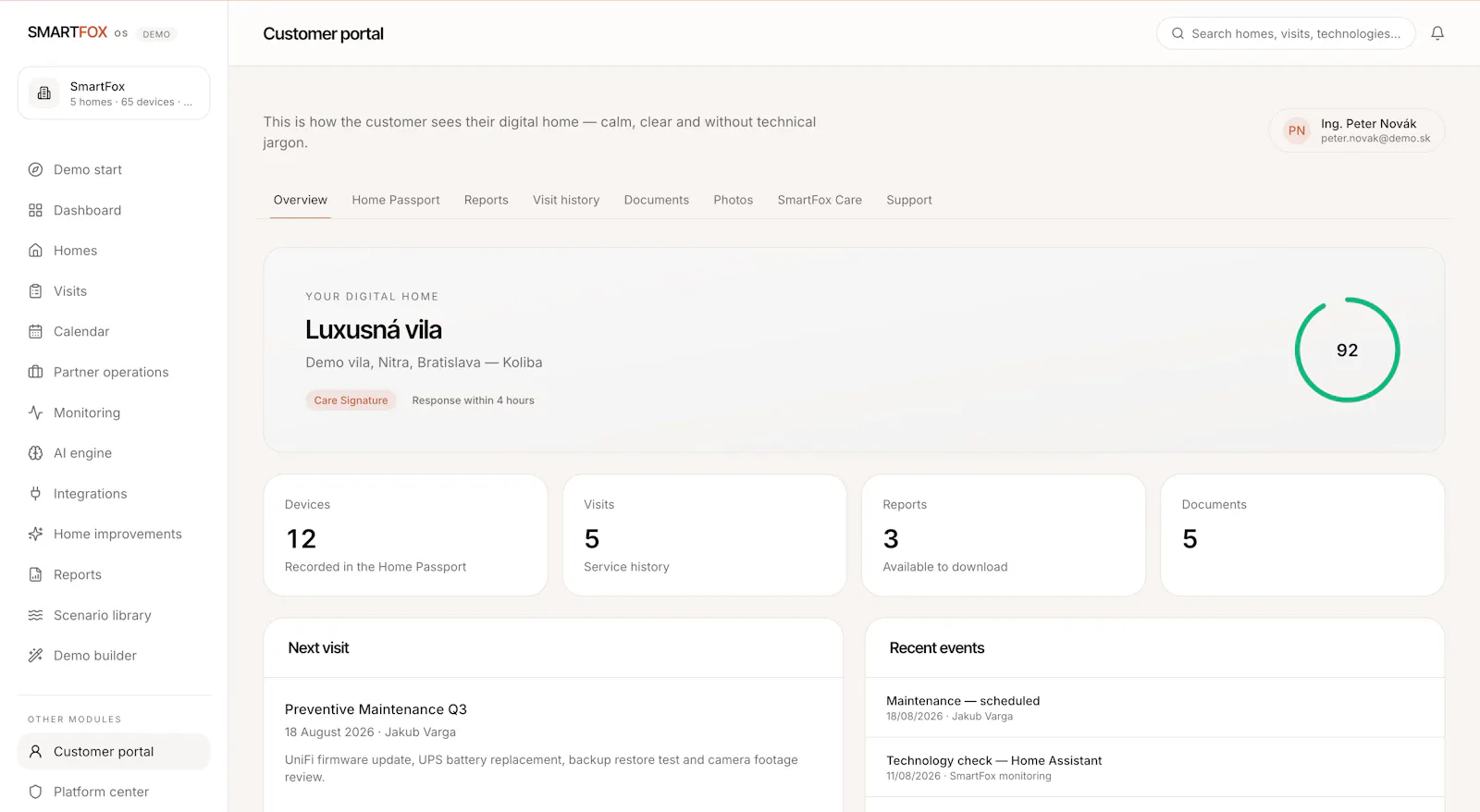Click the Customer portal page title
Viewport: 1480px width, 812px height.
pyautogui.click(x=323, y=34)
